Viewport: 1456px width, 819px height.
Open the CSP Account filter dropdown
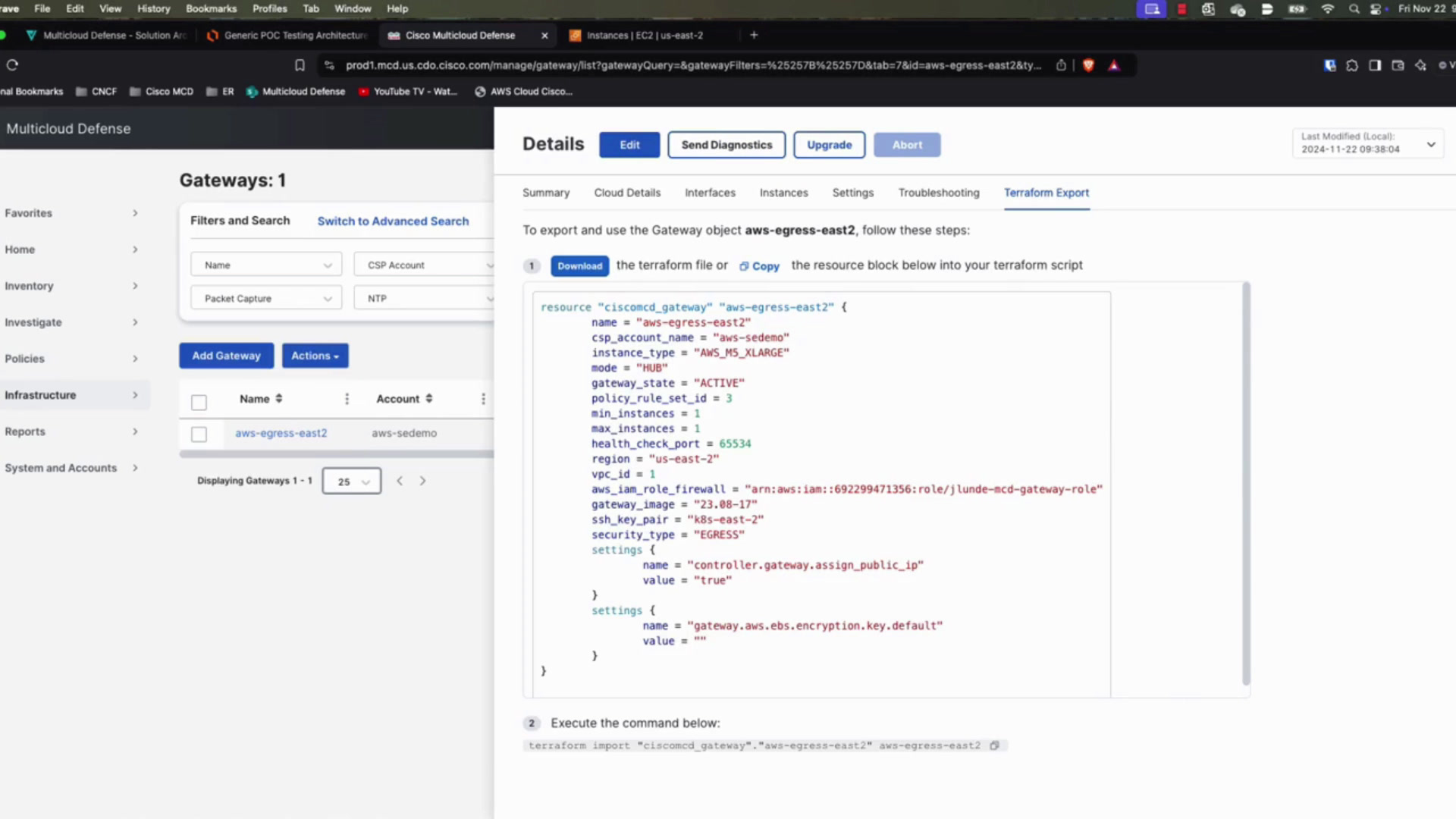click(424, 265)
